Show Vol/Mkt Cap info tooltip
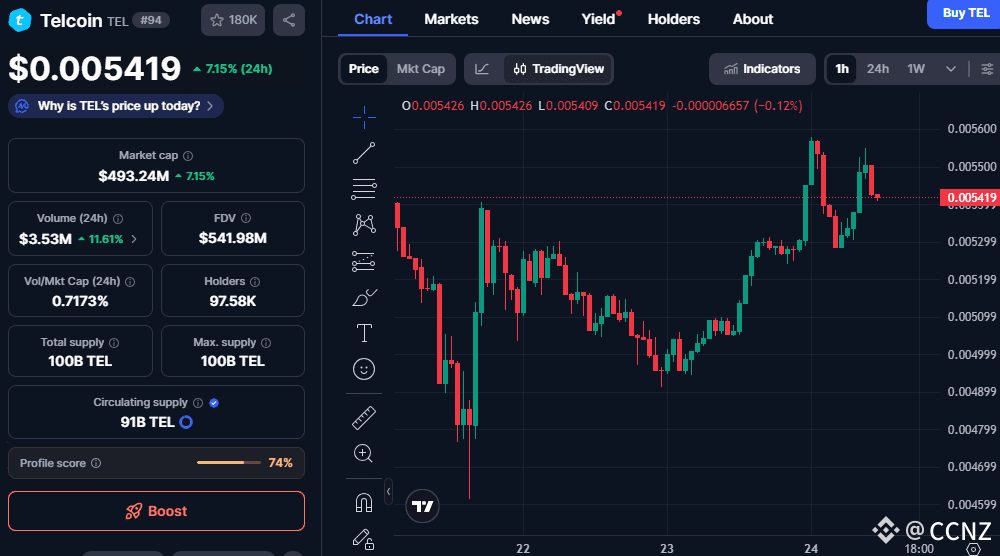This screenshot has width=1000, height=556. [130, 282]
